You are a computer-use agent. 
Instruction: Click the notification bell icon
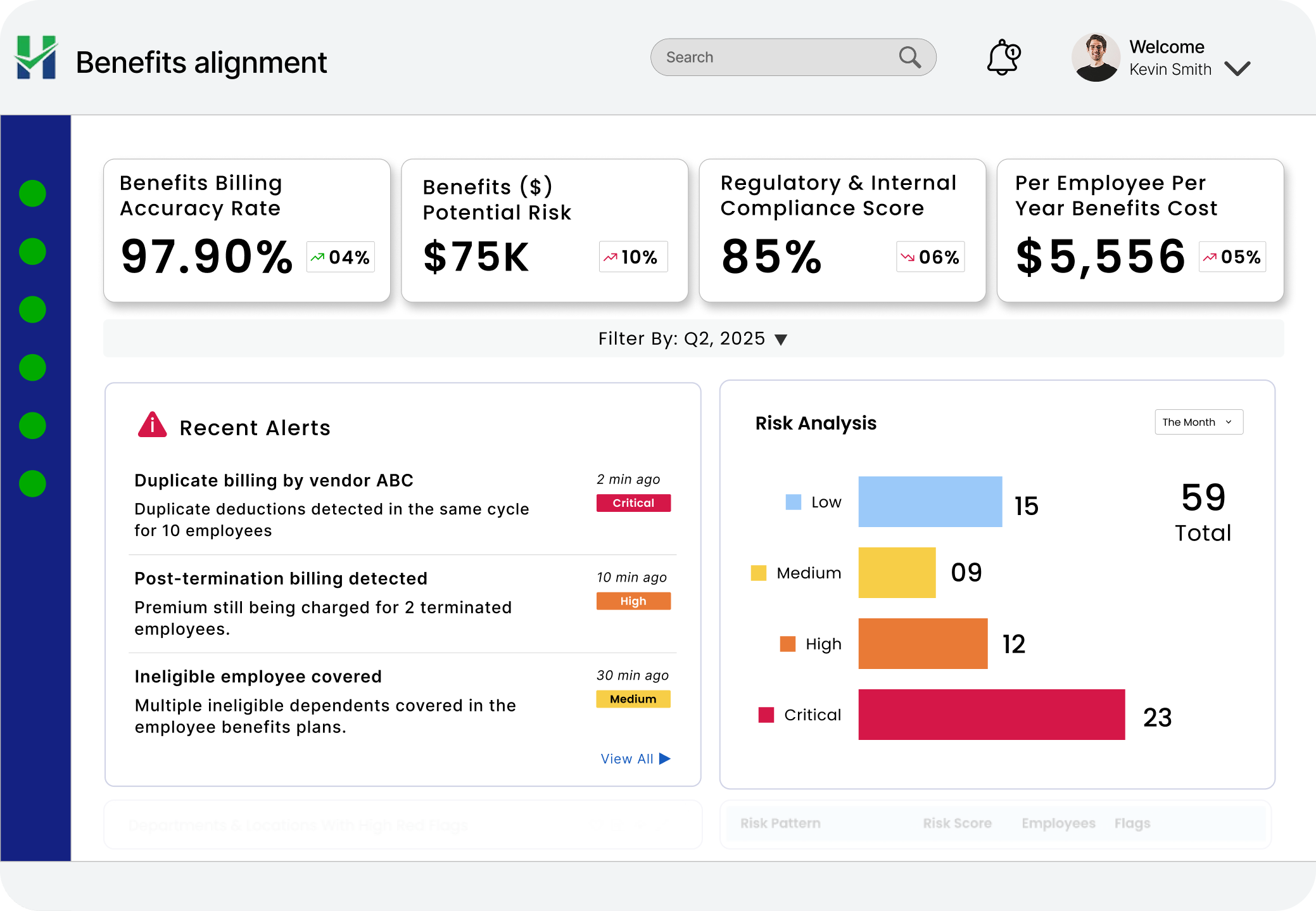click(1004, 58)
